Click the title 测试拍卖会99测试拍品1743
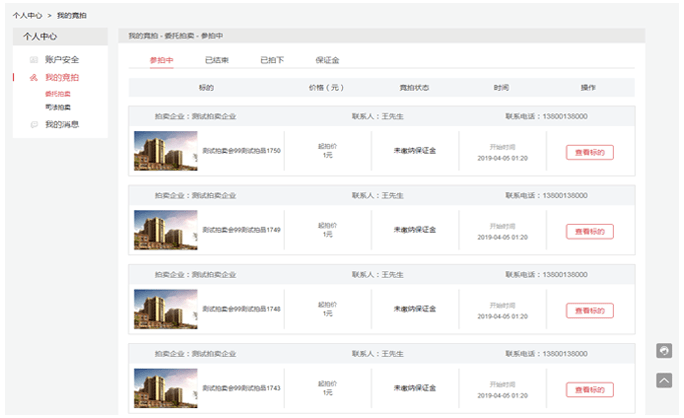 pos(242,388)
